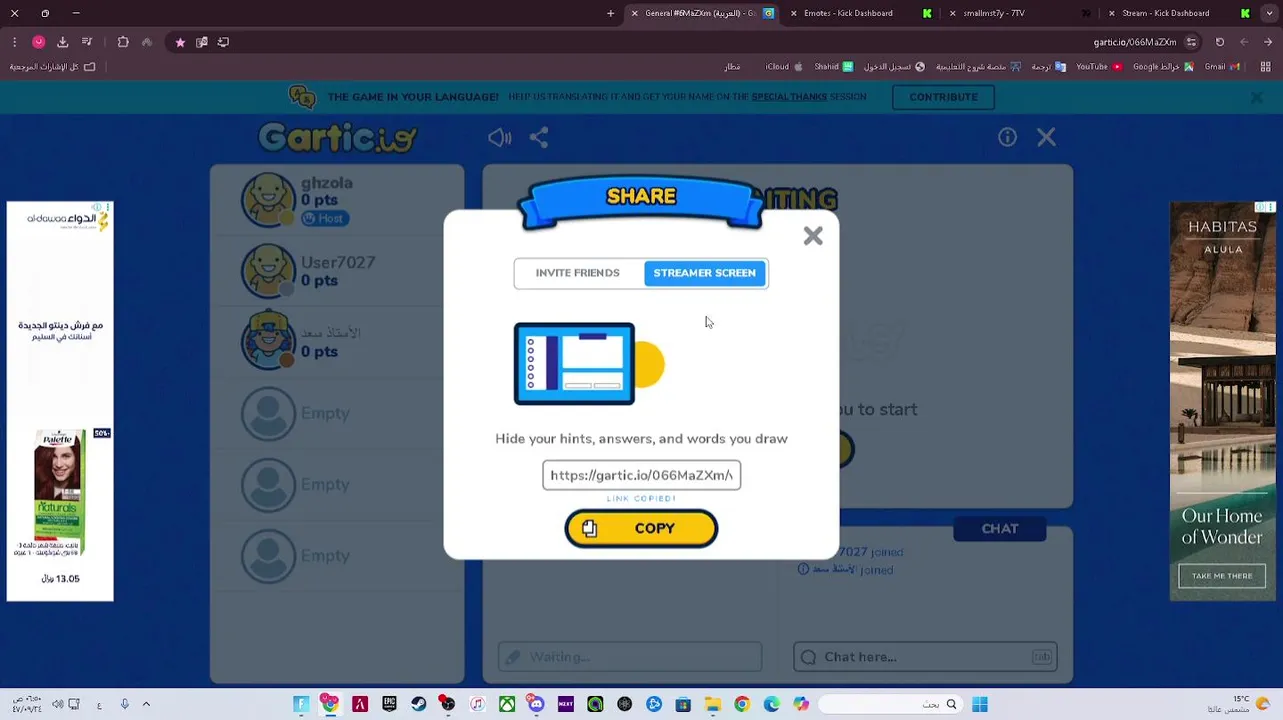Open the Copilot icon in the taskbar
Image resolution: width=1283 pixels, height=720 pixels.
pyautogui.click(x=801, y=704)
